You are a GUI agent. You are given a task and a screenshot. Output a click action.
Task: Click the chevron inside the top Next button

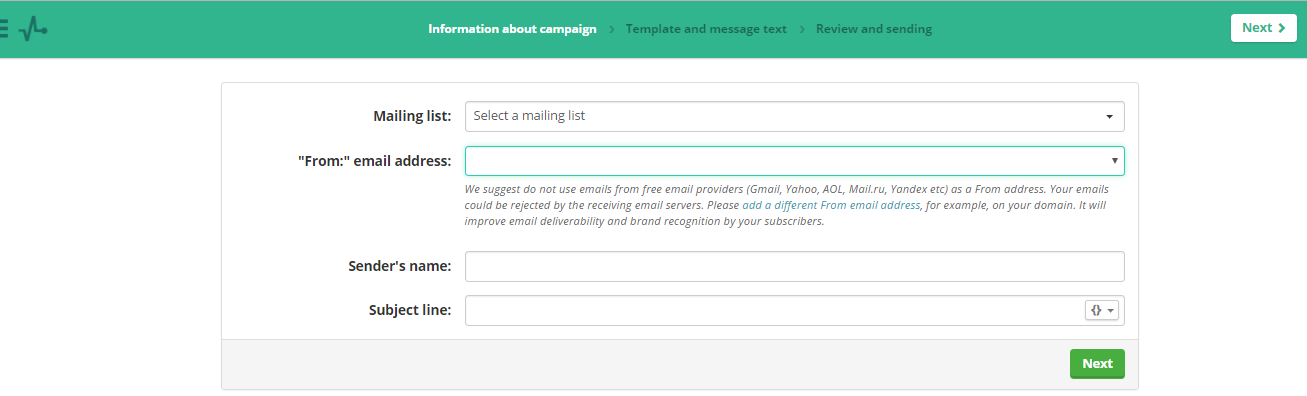pyautogui.click(x=1281, y=28)
